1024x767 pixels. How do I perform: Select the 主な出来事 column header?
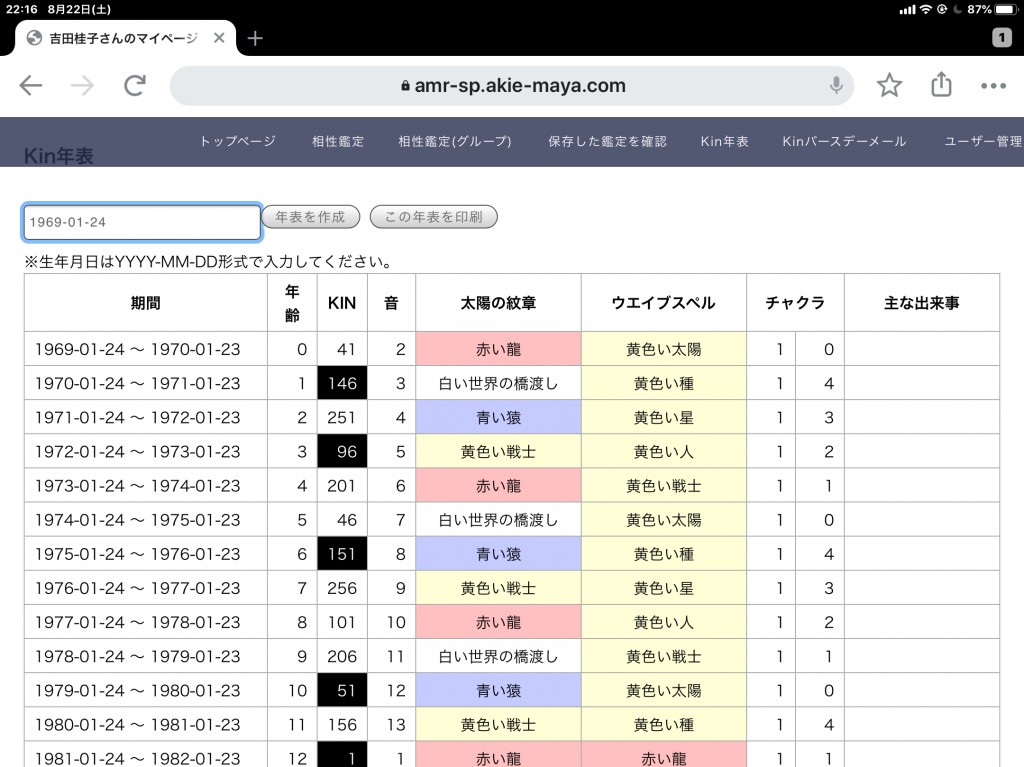(922, 303)
